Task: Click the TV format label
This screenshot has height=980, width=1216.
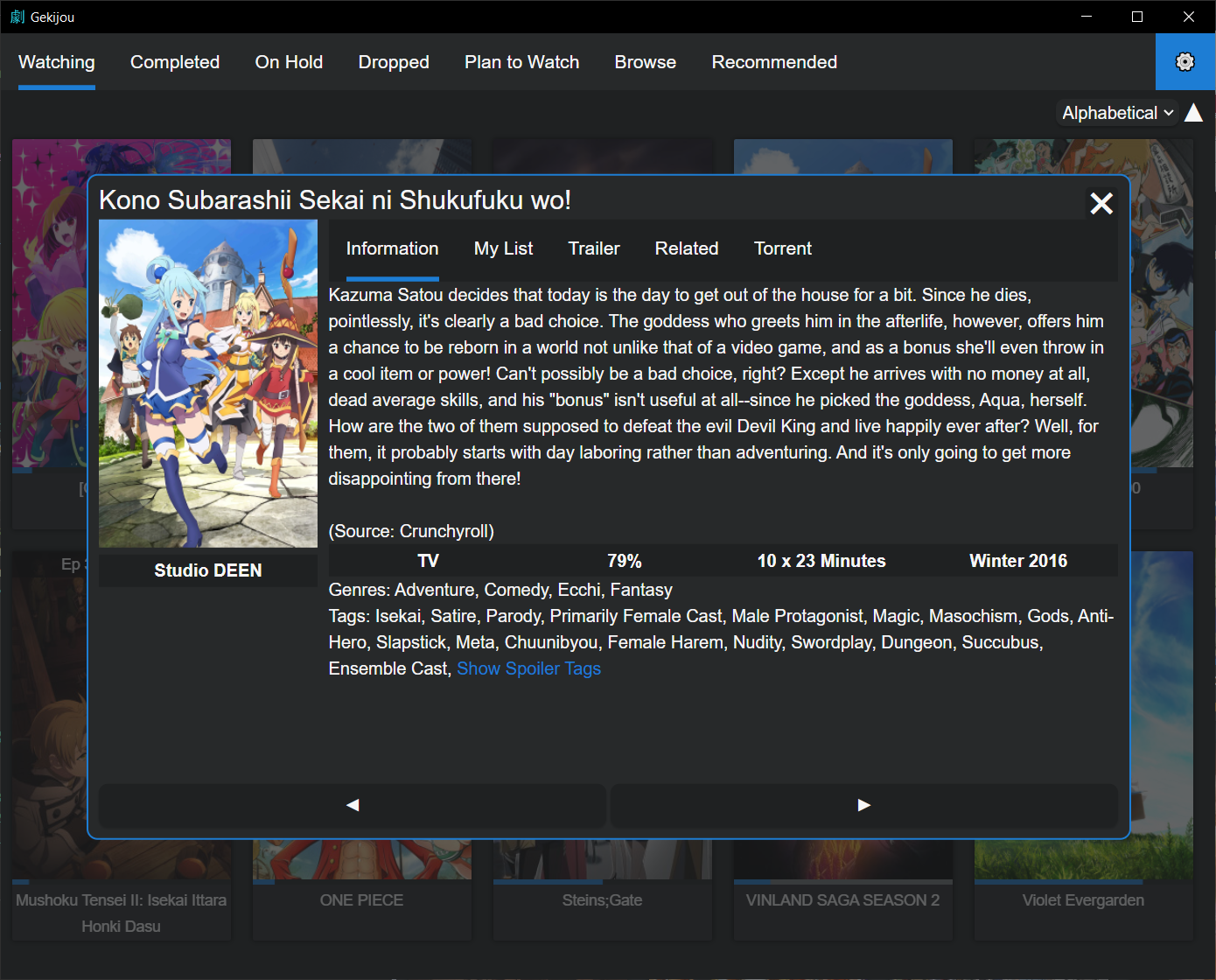Action: [x=428, y=561]
